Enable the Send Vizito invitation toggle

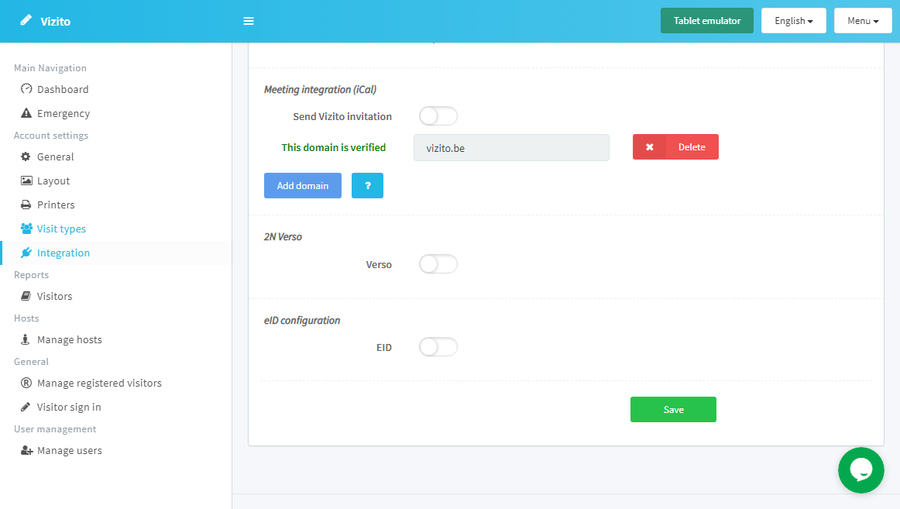(438, 116)
